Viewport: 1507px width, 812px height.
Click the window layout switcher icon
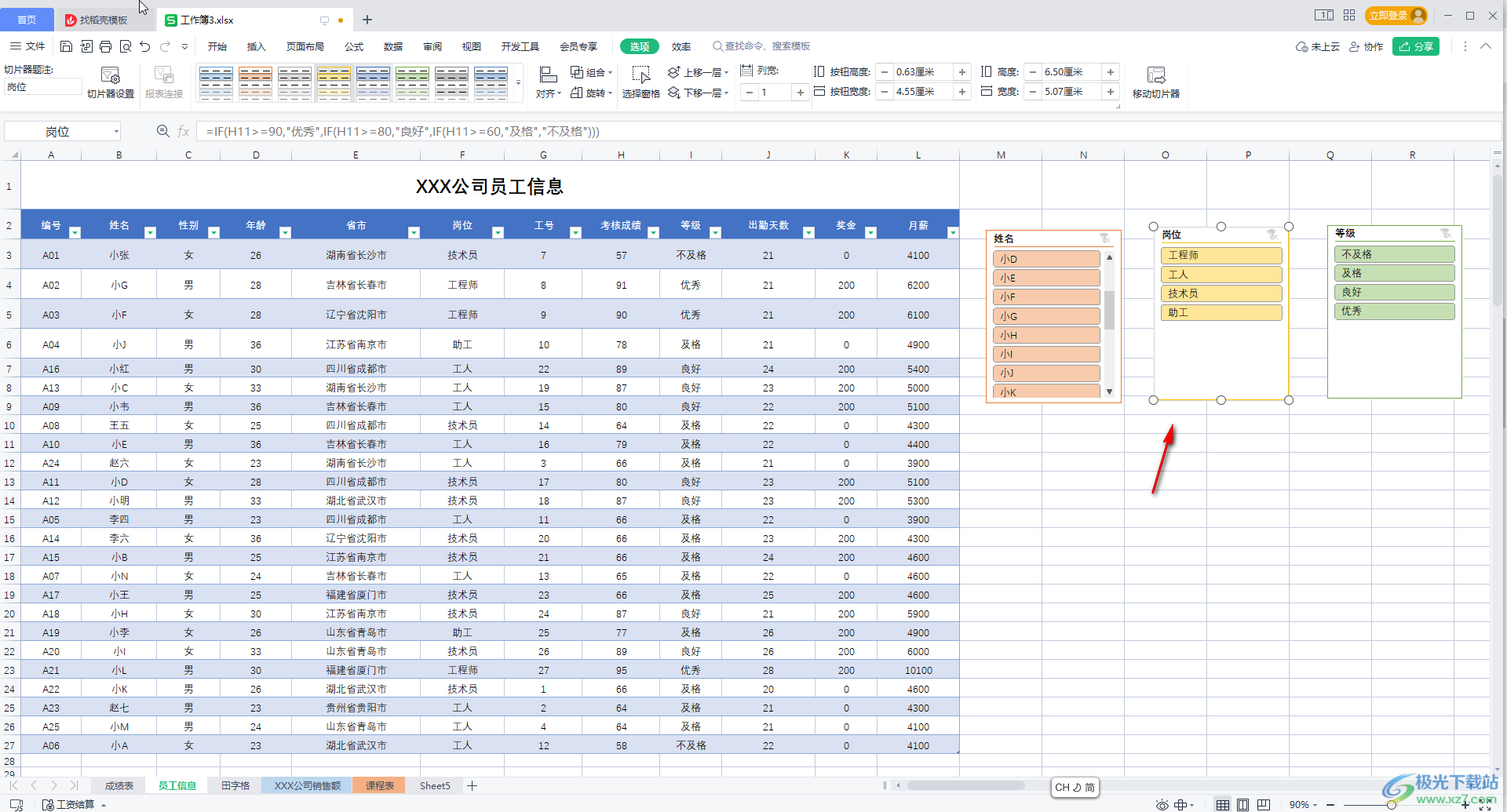pos(1323,15)
